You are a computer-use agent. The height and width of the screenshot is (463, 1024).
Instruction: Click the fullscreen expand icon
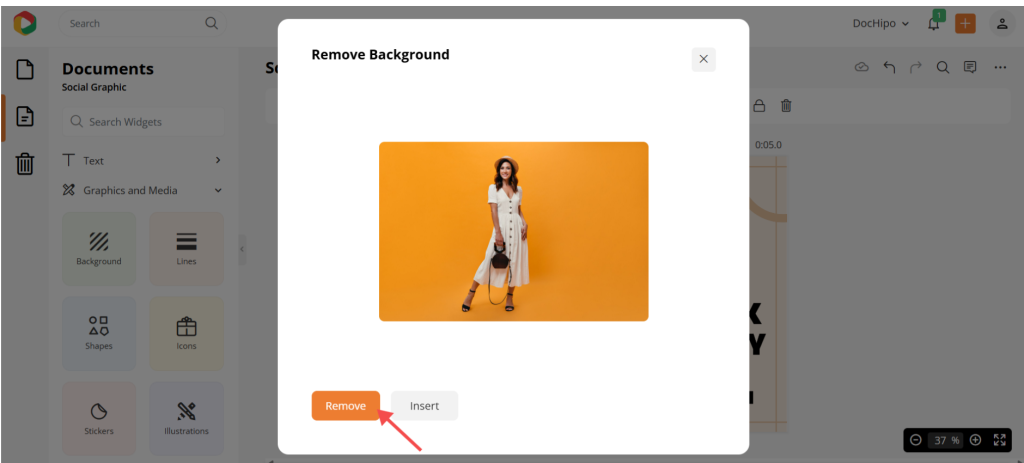1000,440
